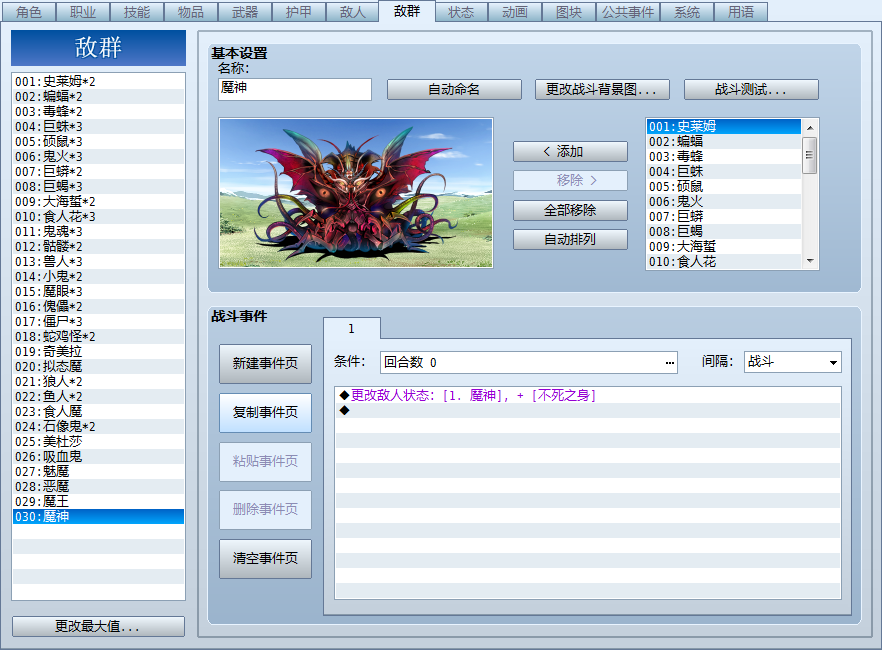Switch to the 系统 tab
The image size is (882, 650).
pyautogui.click(x=687, y=12)
